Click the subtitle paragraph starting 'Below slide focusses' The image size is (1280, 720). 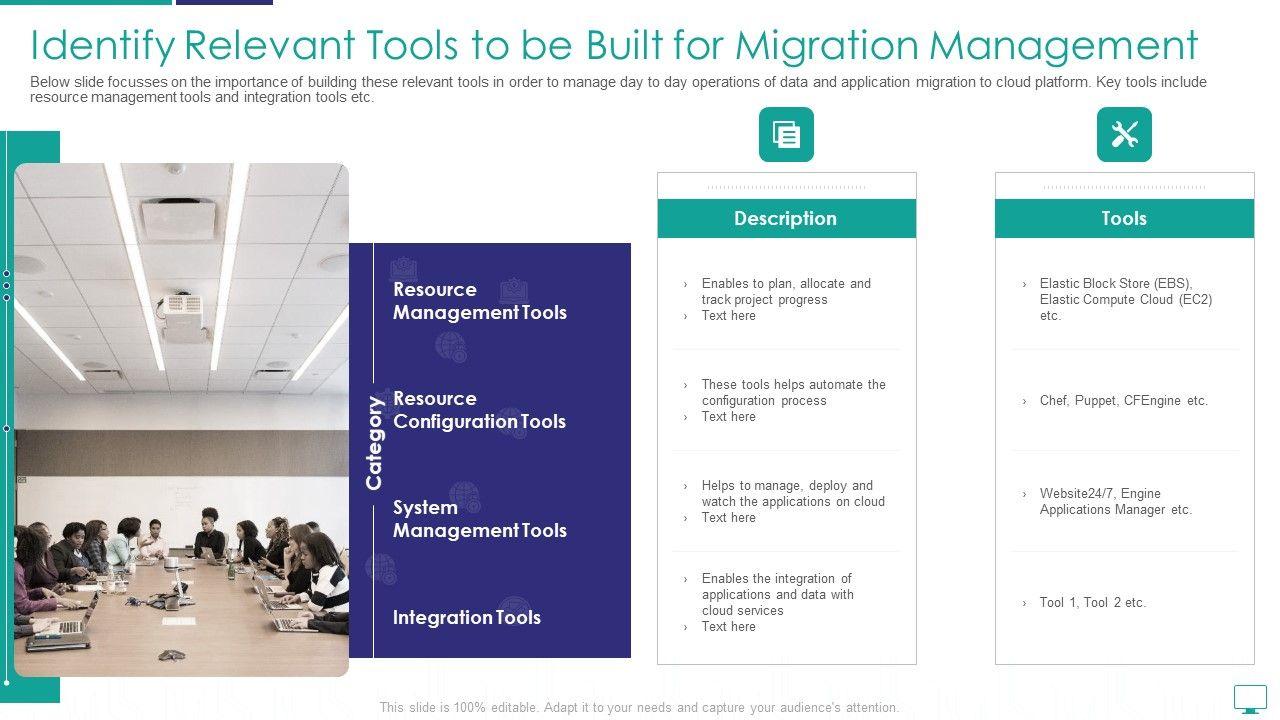coord(618,90)
